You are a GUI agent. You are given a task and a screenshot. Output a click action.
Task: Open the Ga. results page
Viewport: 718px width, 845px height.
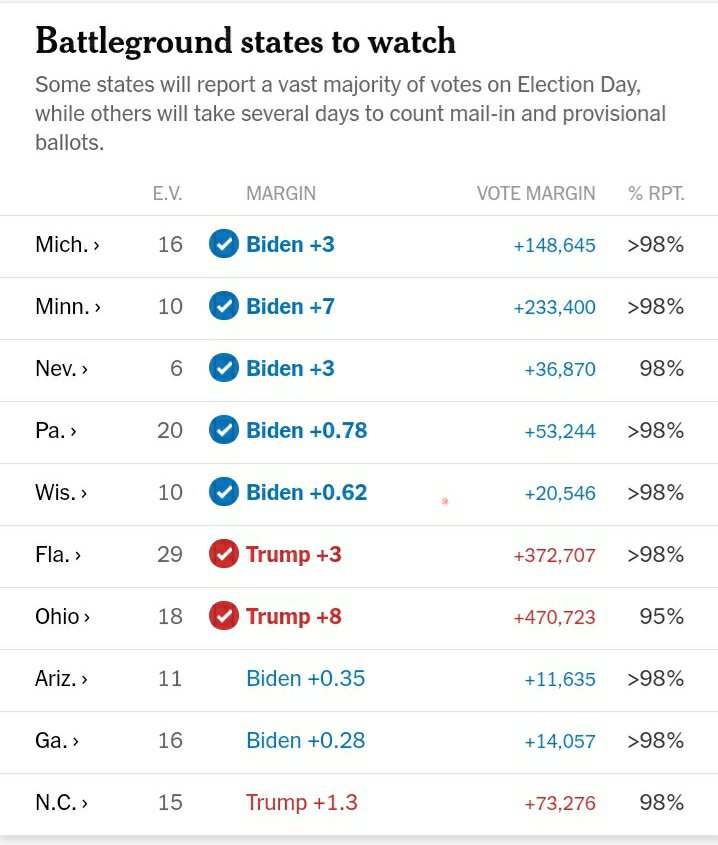[57, 741]
